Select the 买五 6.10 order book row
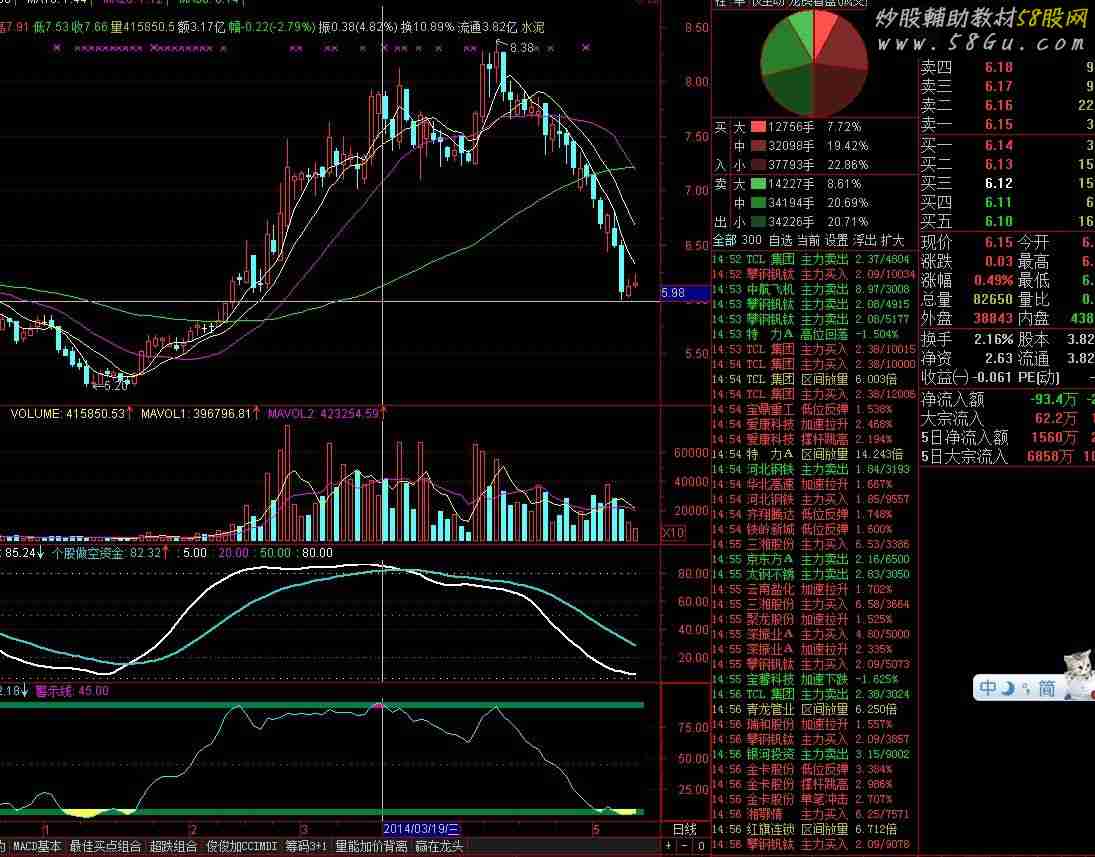This screenshot has height=857, width=1095. 1007,221
